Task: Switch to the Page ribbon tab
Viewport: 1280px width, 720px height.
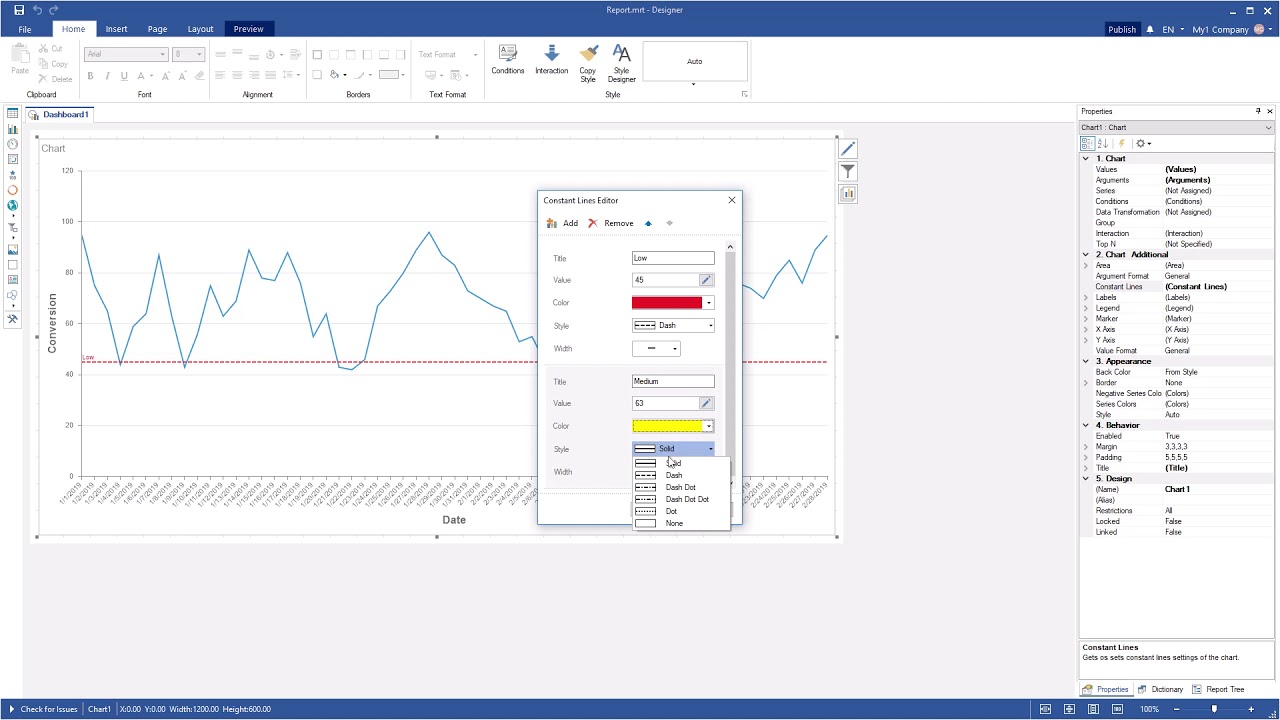Action: click(157, 29)
